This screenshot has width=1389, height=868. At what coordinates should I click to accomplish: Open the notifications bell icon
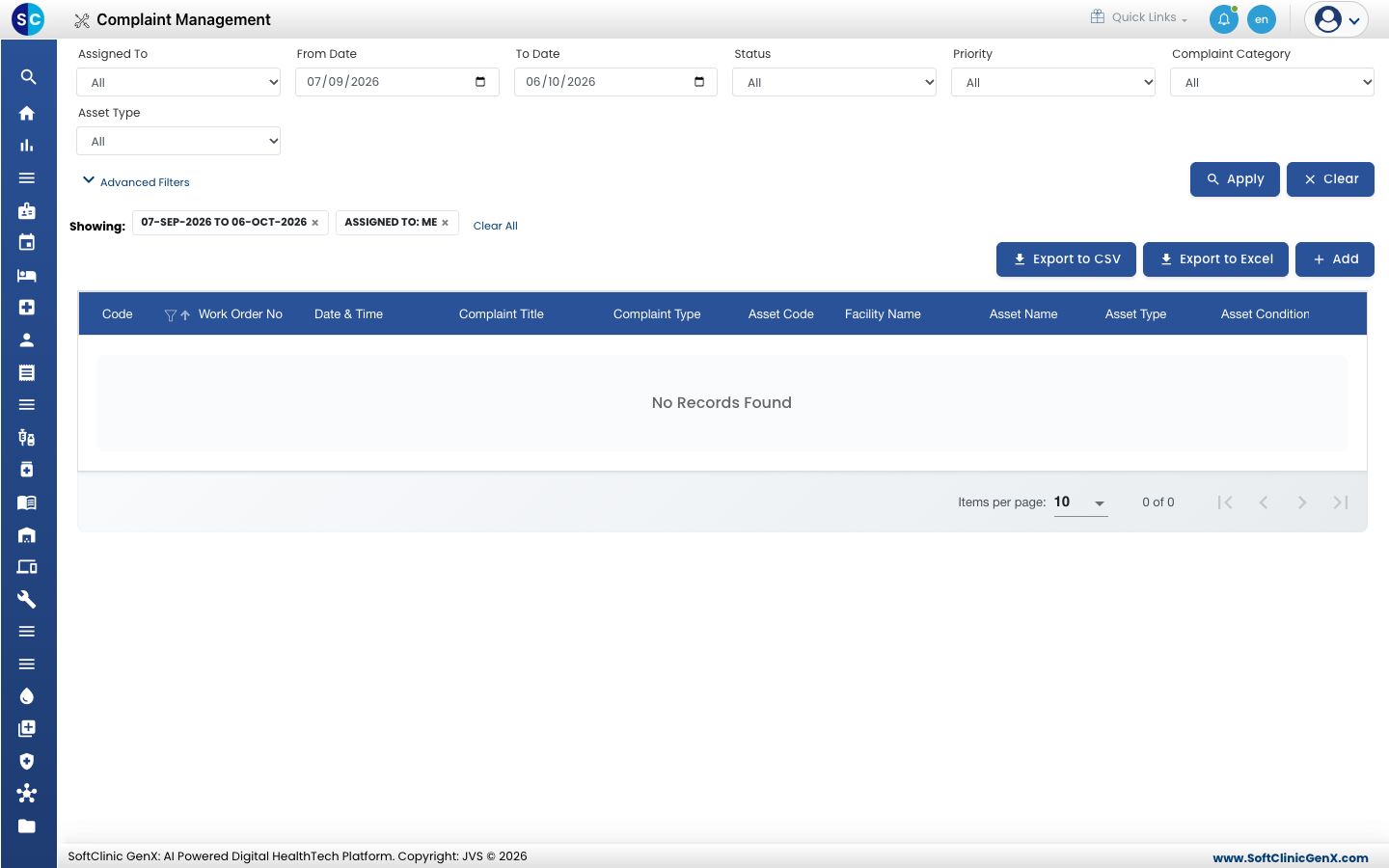click(x=1223, y=18)
